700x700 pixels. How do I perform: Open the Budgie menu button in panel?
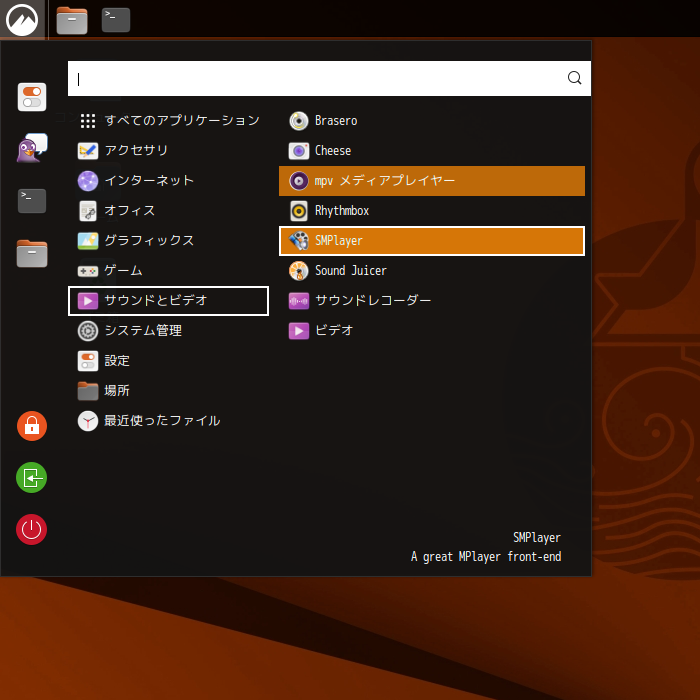(x=22, y=19)
